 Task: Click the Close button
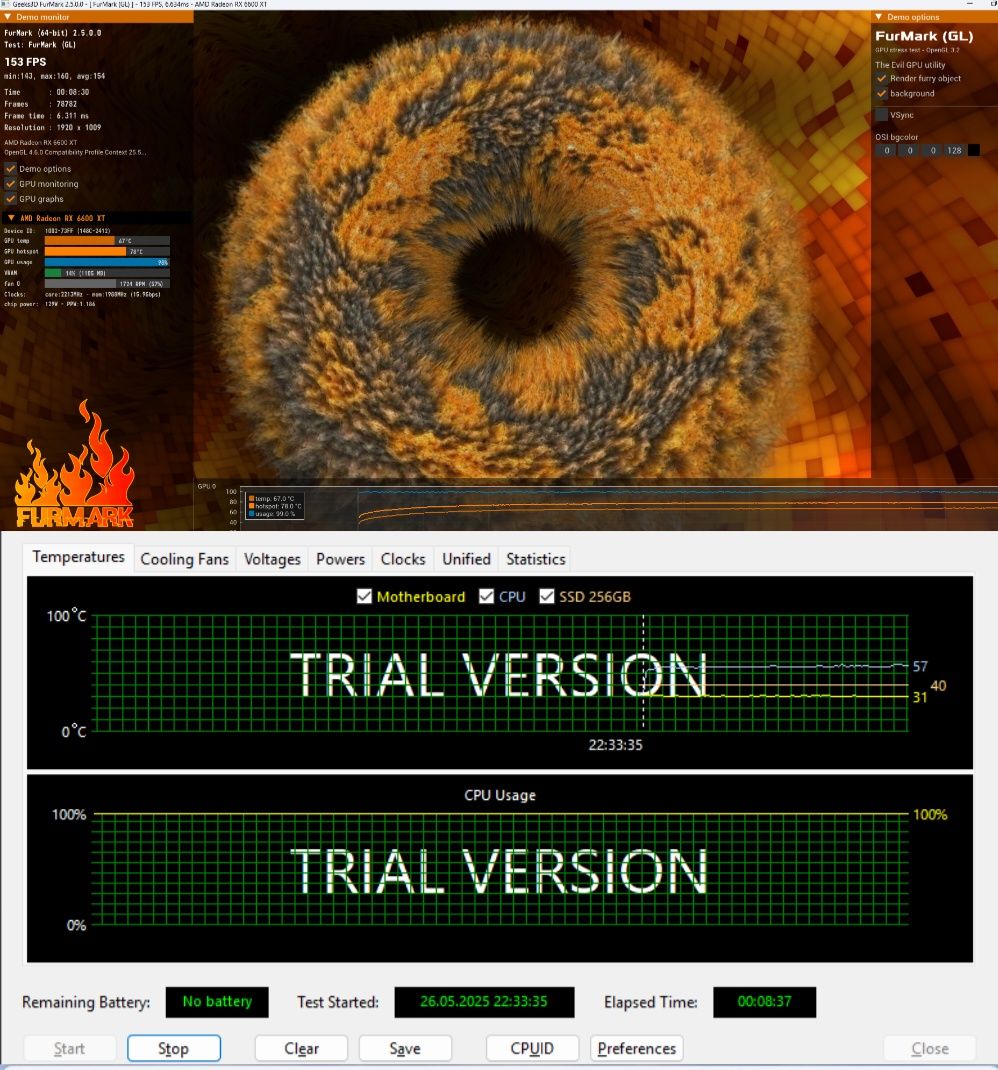point(930,1048)
